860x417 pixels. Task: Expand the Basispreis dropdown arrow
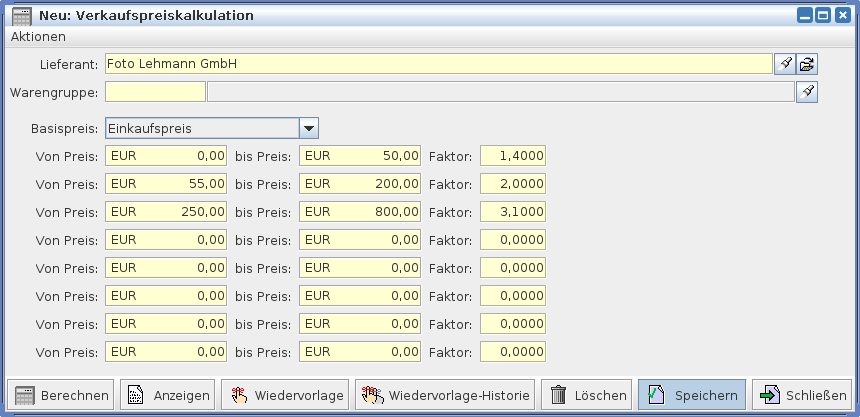coord(309,128)
